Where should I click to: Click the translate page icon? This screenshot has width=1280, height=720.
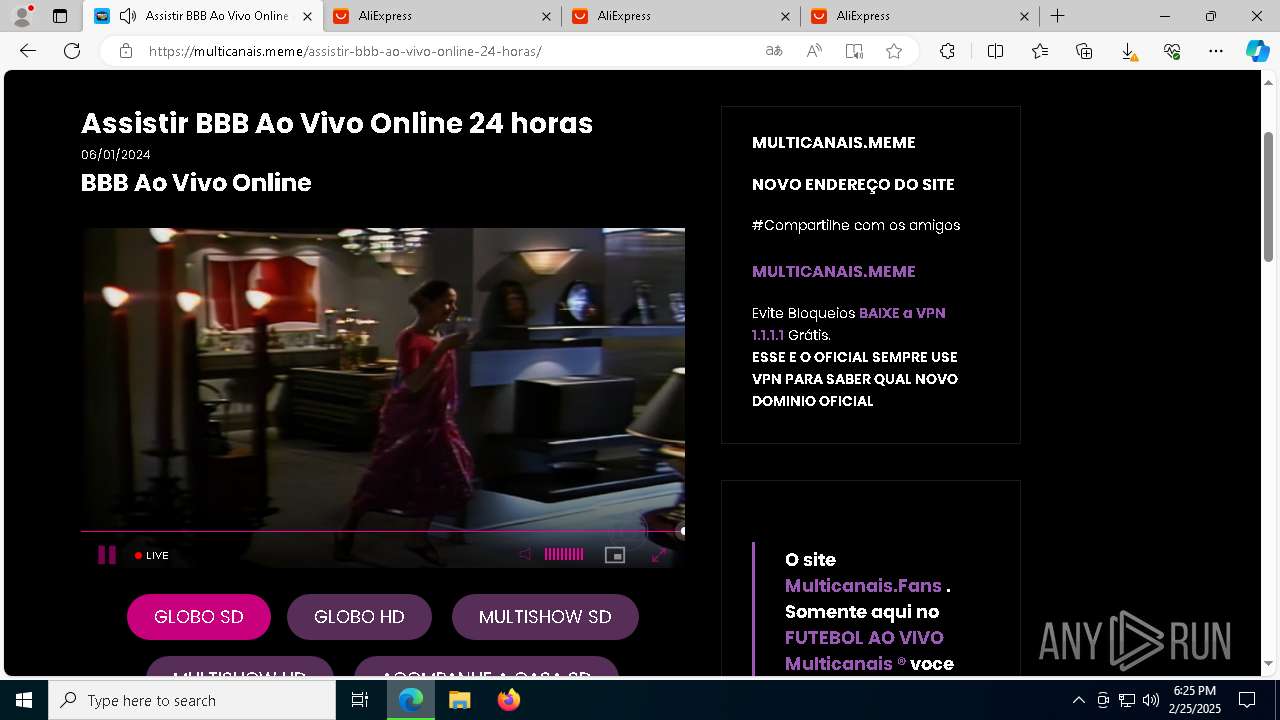pos(774,51)
